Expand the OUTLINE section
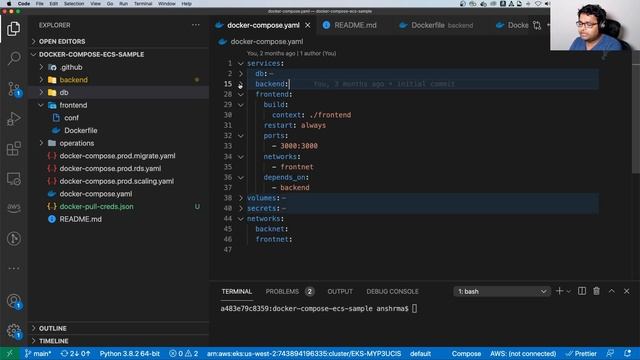Viewport: 640px width, 360px height. (53, 328)
